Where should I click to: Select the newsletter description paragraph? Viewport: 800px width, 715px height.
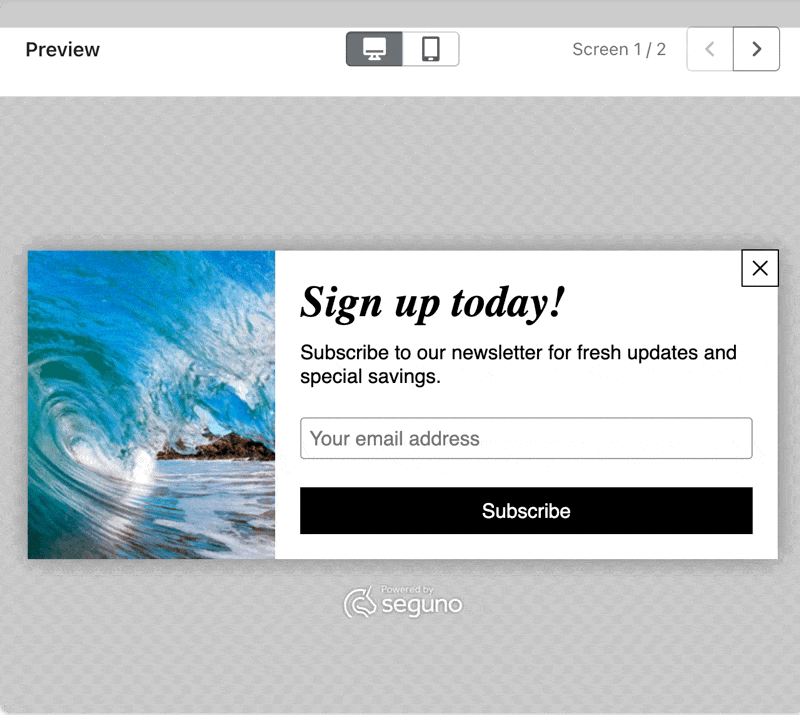pyautogui.click(x=518, y=364)
